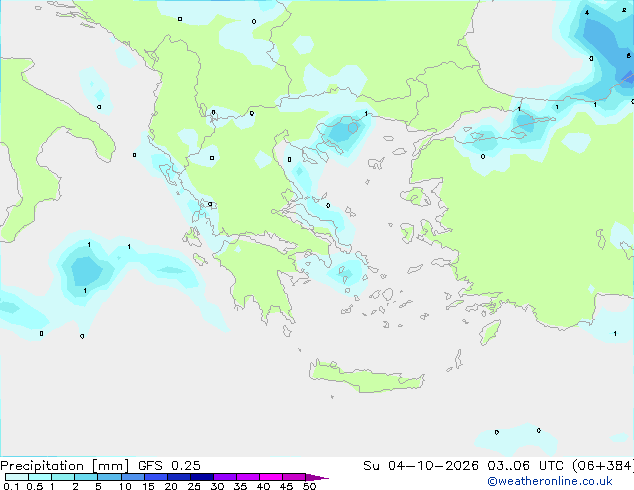Pick the lightest cyan legend swatch at 0.1
The image size is (634, 490).
tap(17, 477)
